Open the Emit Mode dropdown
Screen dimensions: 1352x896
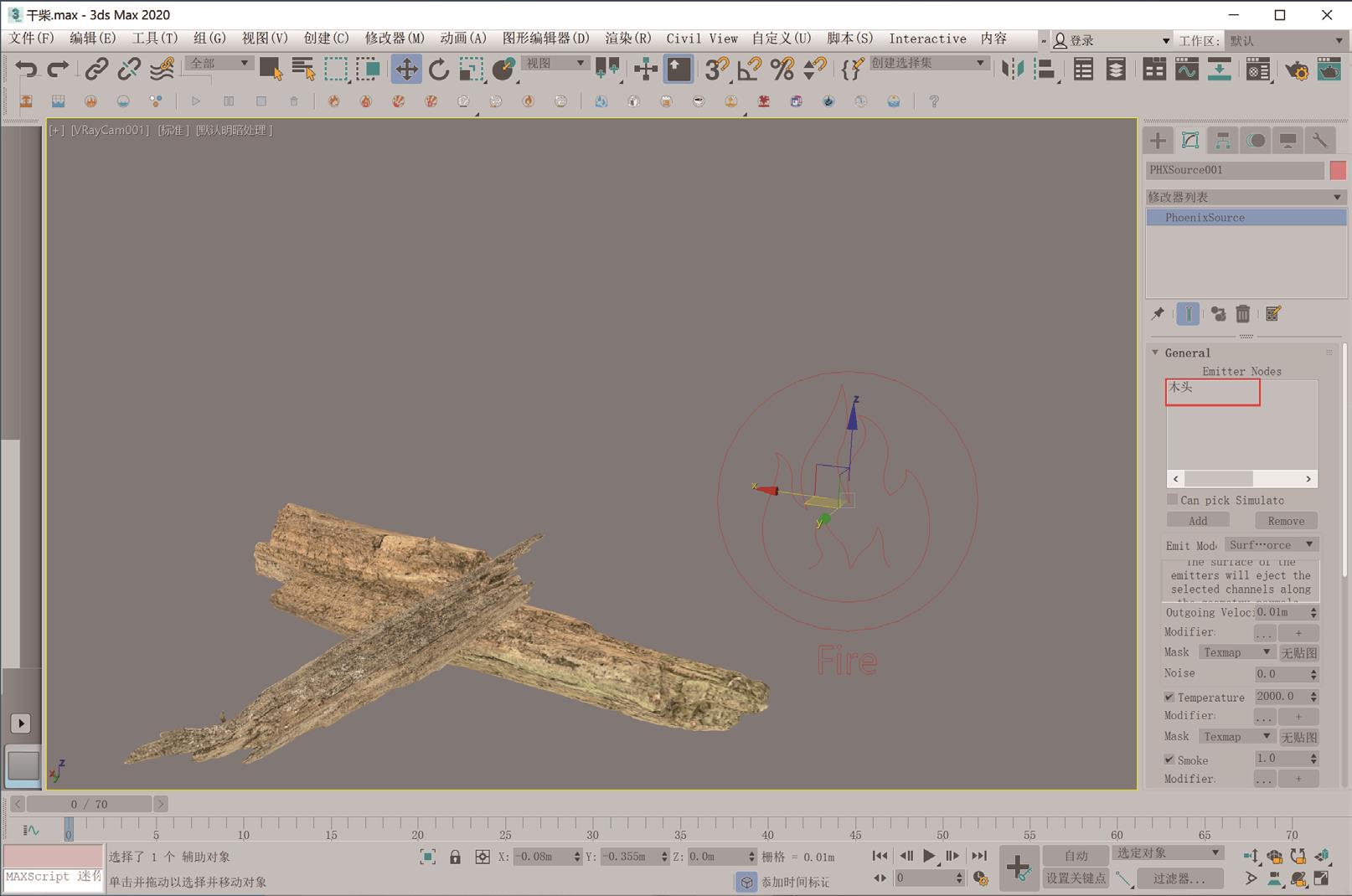(x=1271, y=545)
